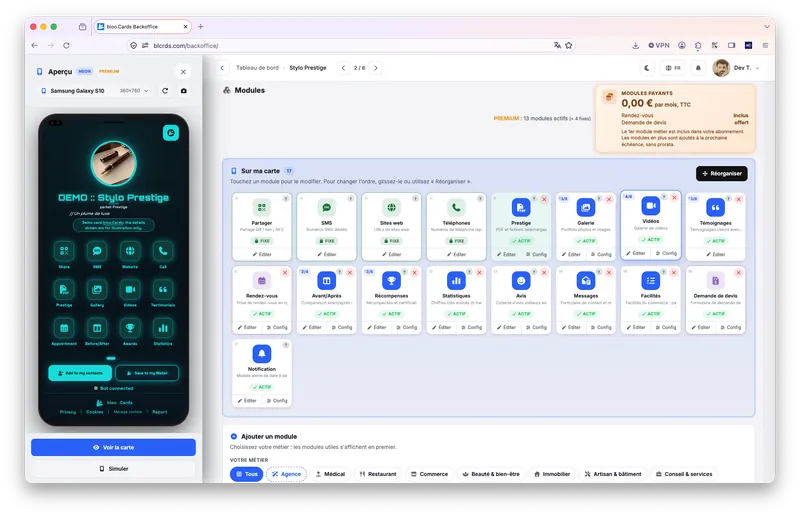
Task: Click the Sites web globe icon
Action: click(x=391, y=207)
